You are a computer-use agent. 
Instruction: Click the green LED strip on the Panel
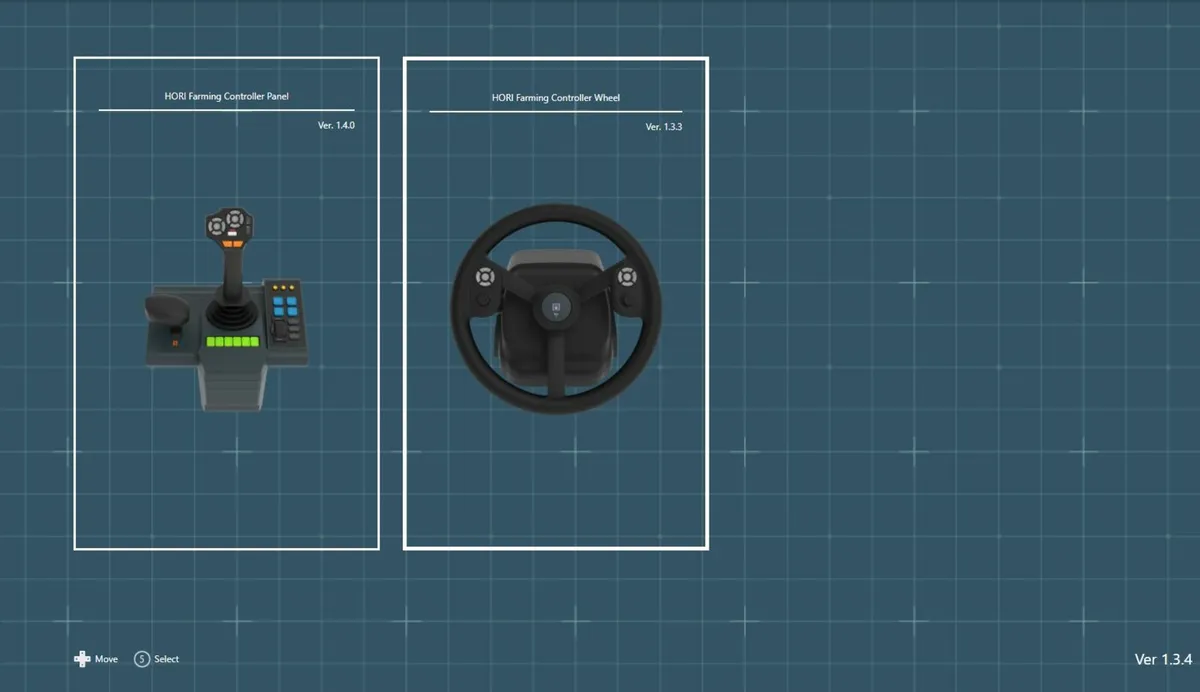232,341
